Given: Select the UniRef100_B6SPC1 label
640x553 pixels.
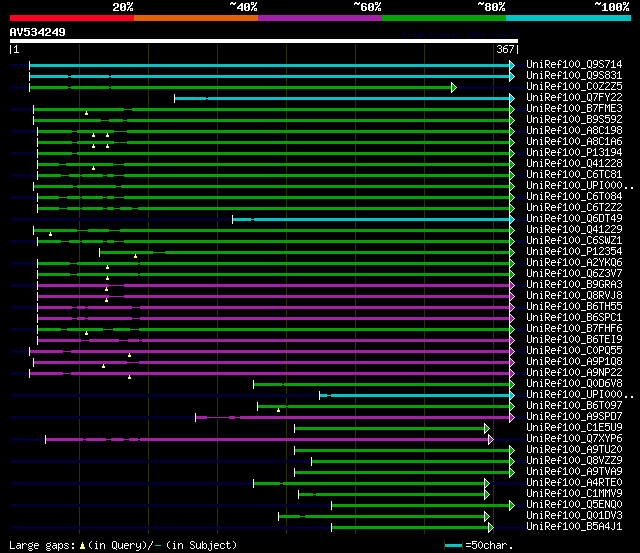Looking at the screenshot, I should point(574,318).
